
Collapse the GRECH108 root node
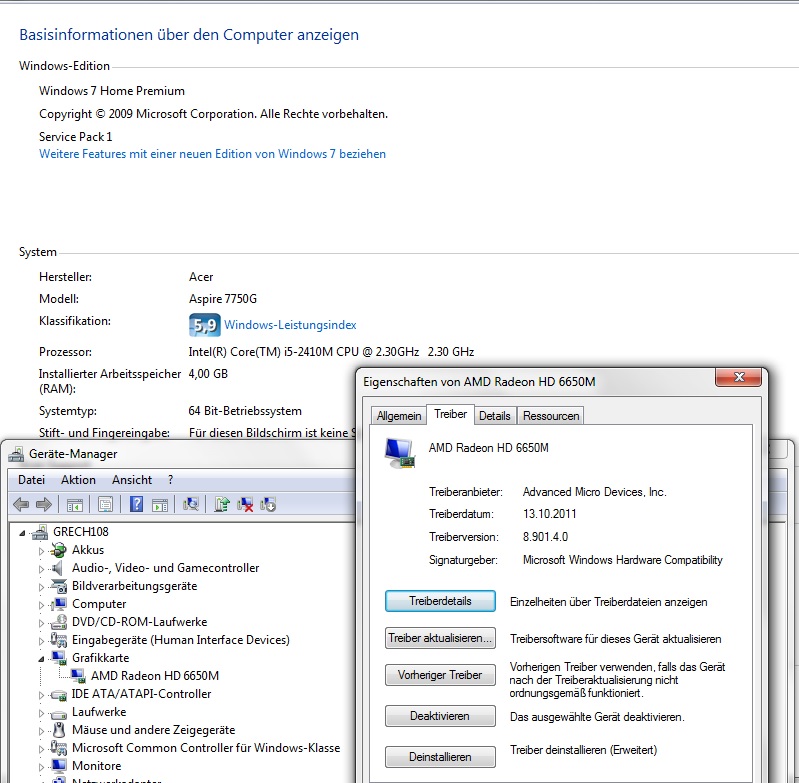22,533
